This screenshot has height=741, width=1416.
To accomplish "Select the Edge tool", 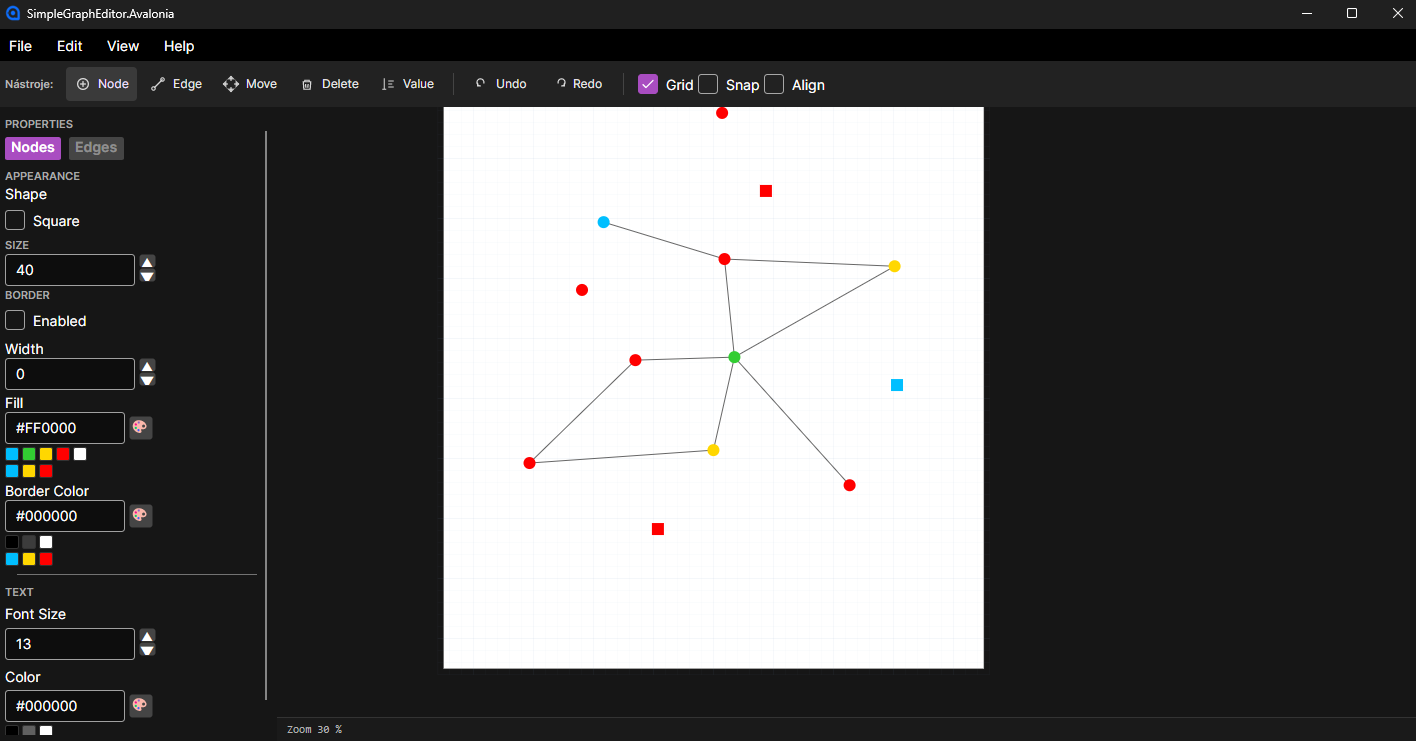I will pos(176,84).
